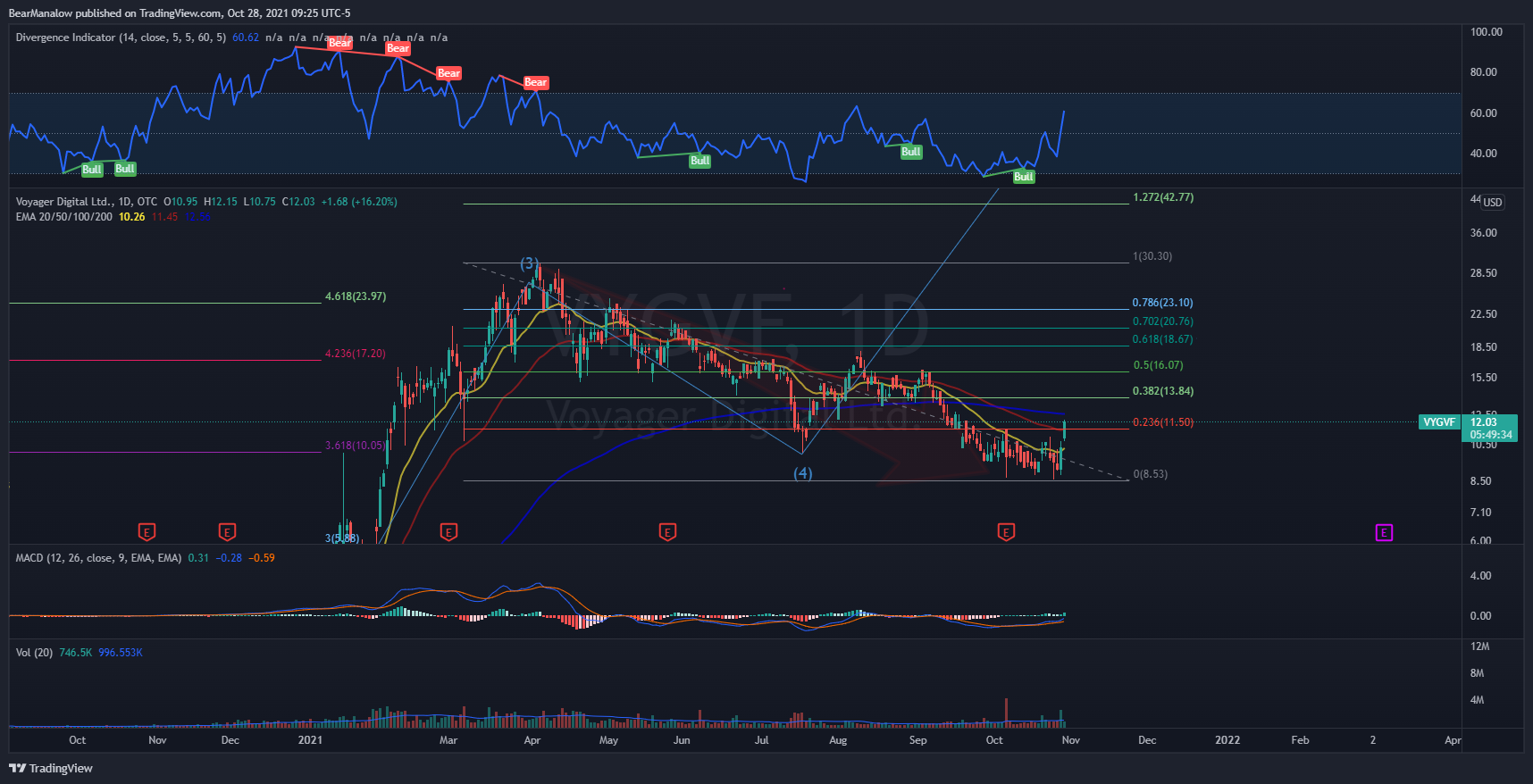Click the 12M mark on volume scale
Viewport: 1533px width, 784px height.
point(1480,646)
